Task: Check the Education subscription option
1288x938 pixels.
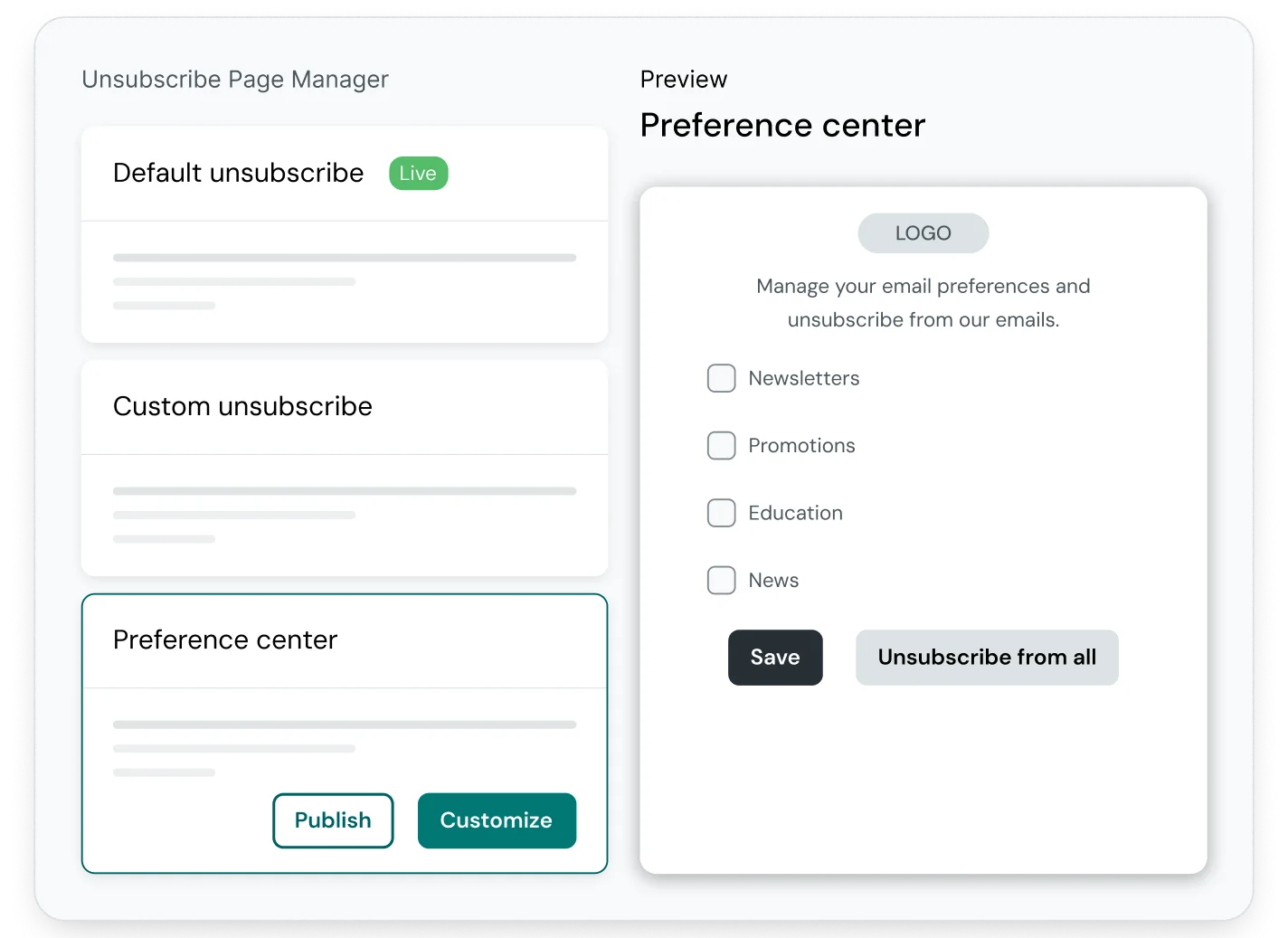Action: point(721,513)
